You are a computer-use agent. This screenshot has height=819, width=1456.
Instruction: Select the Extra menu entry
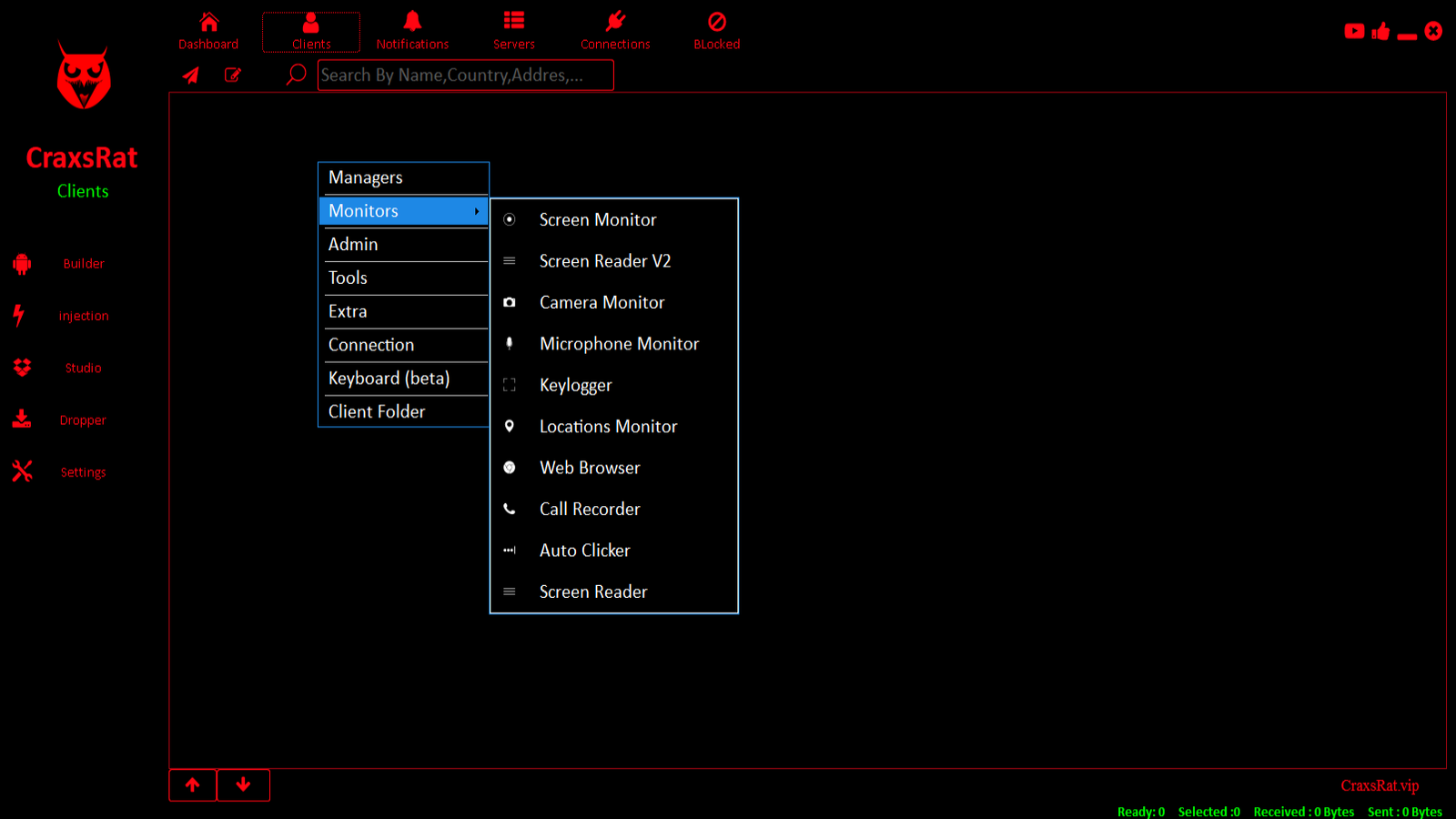point(403,311)
